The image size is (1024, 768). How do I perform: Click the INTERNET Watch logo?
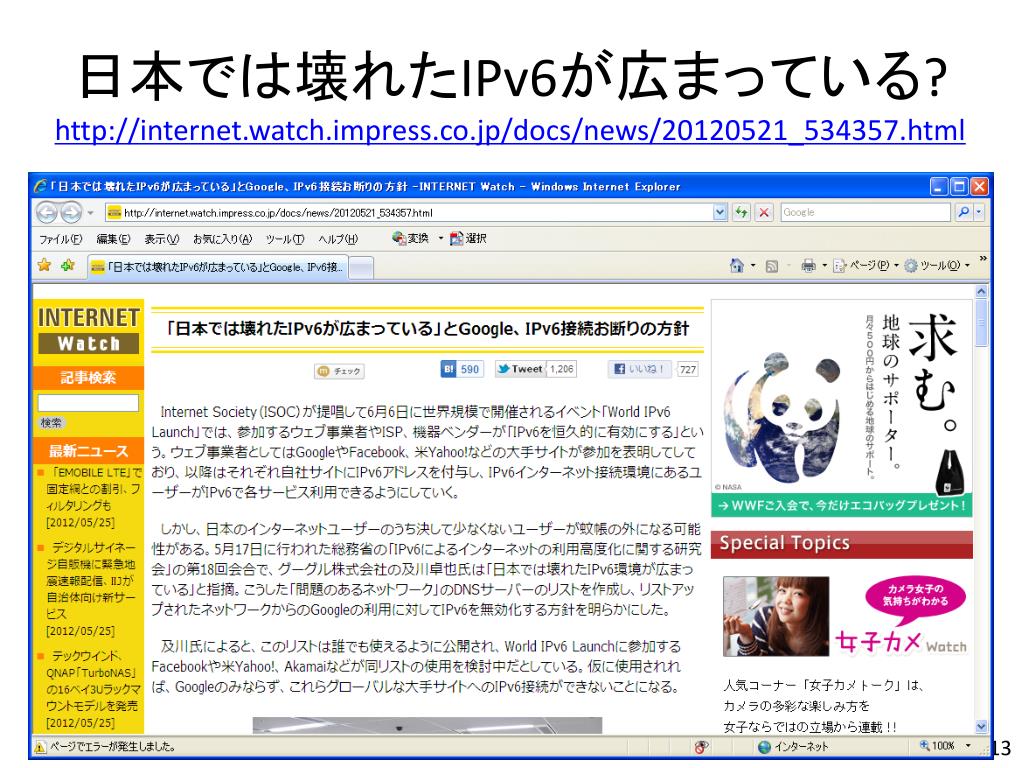click(x=88, y=330)
